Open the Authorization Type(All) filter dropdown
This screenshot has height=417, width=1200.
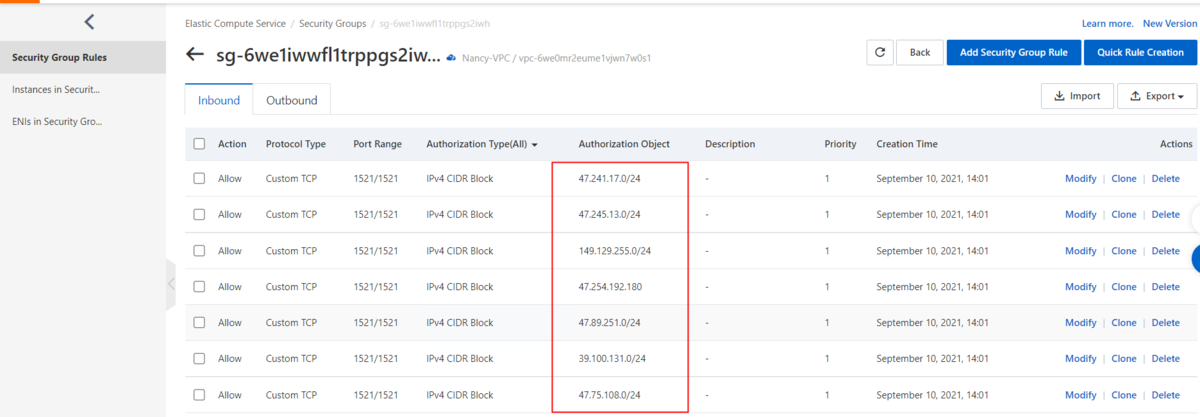(482, 144)
